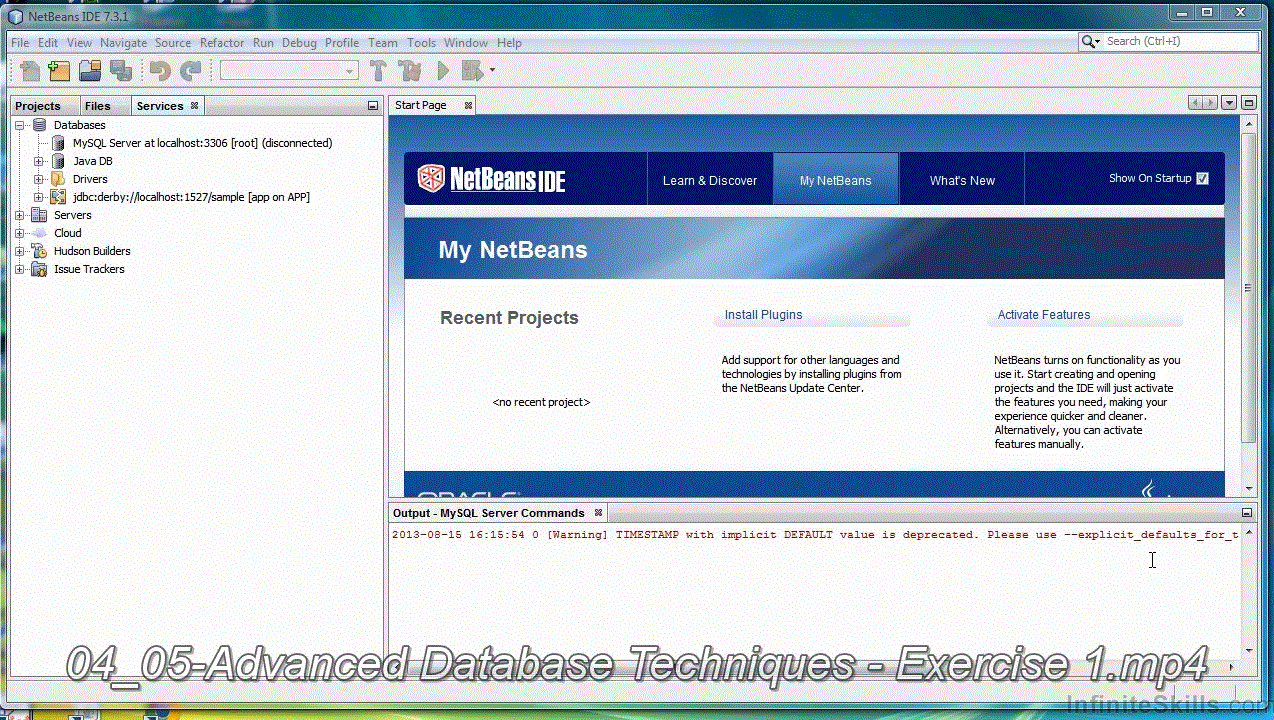Image resolution: width=1274 pixels, height=720 pixels.
Task: Expand the Cloud tree node
Action: 20,233
